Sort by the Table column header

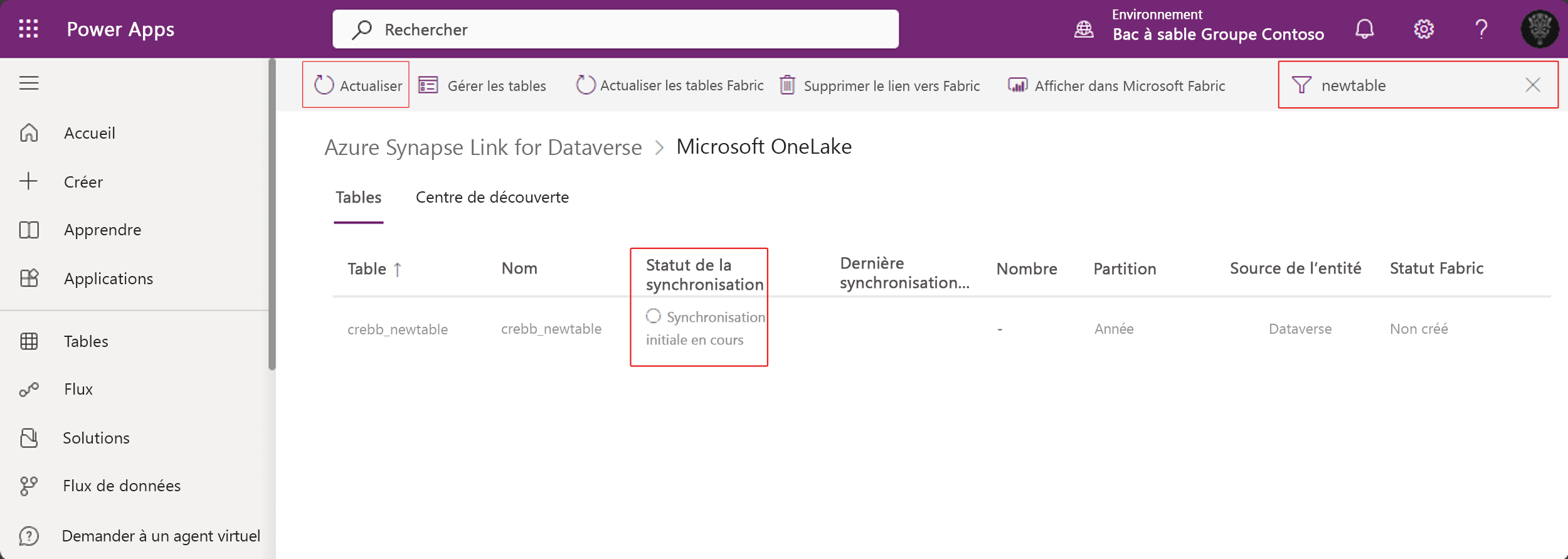[366, 269]
